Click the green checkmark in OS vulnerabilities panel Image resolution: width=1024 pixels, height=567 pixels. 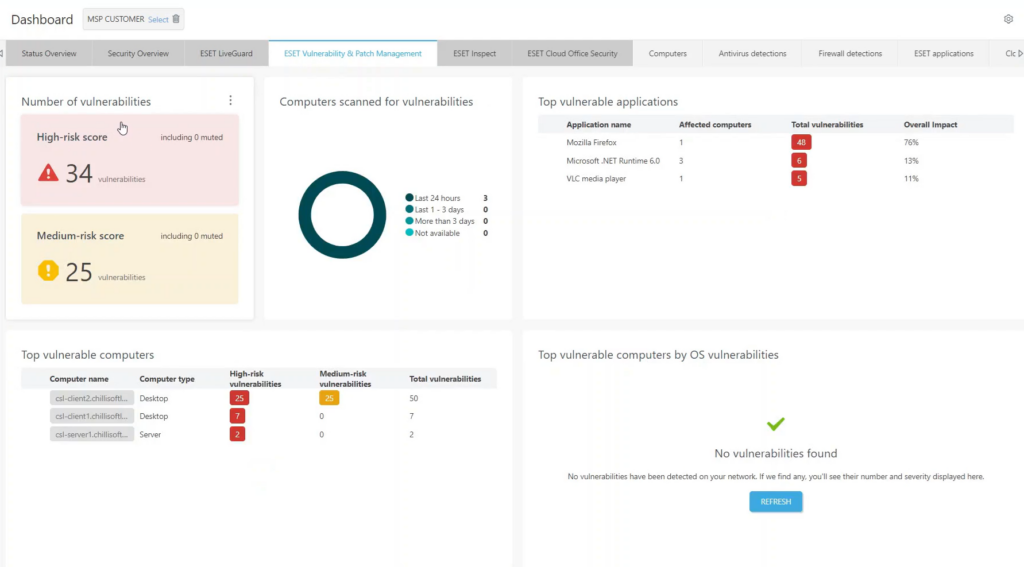[775, 424]
